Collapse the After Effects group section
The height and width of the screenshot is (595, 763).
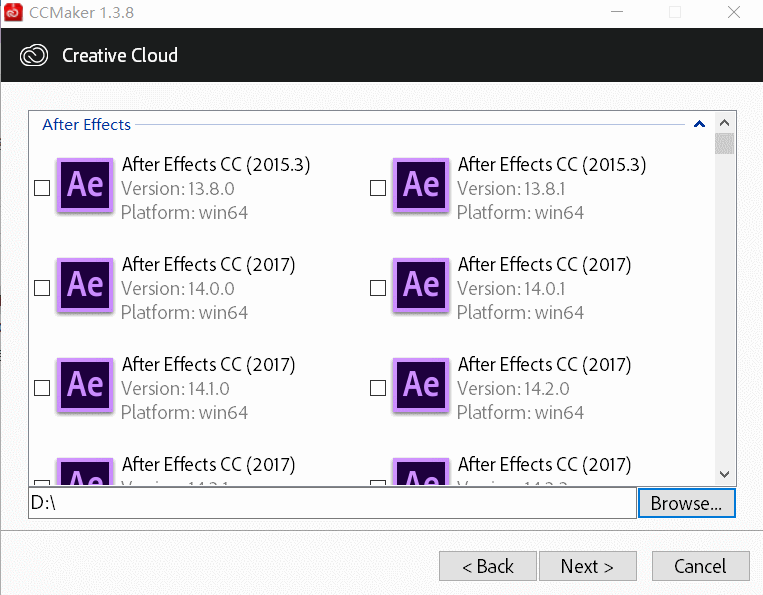(699, 125)
